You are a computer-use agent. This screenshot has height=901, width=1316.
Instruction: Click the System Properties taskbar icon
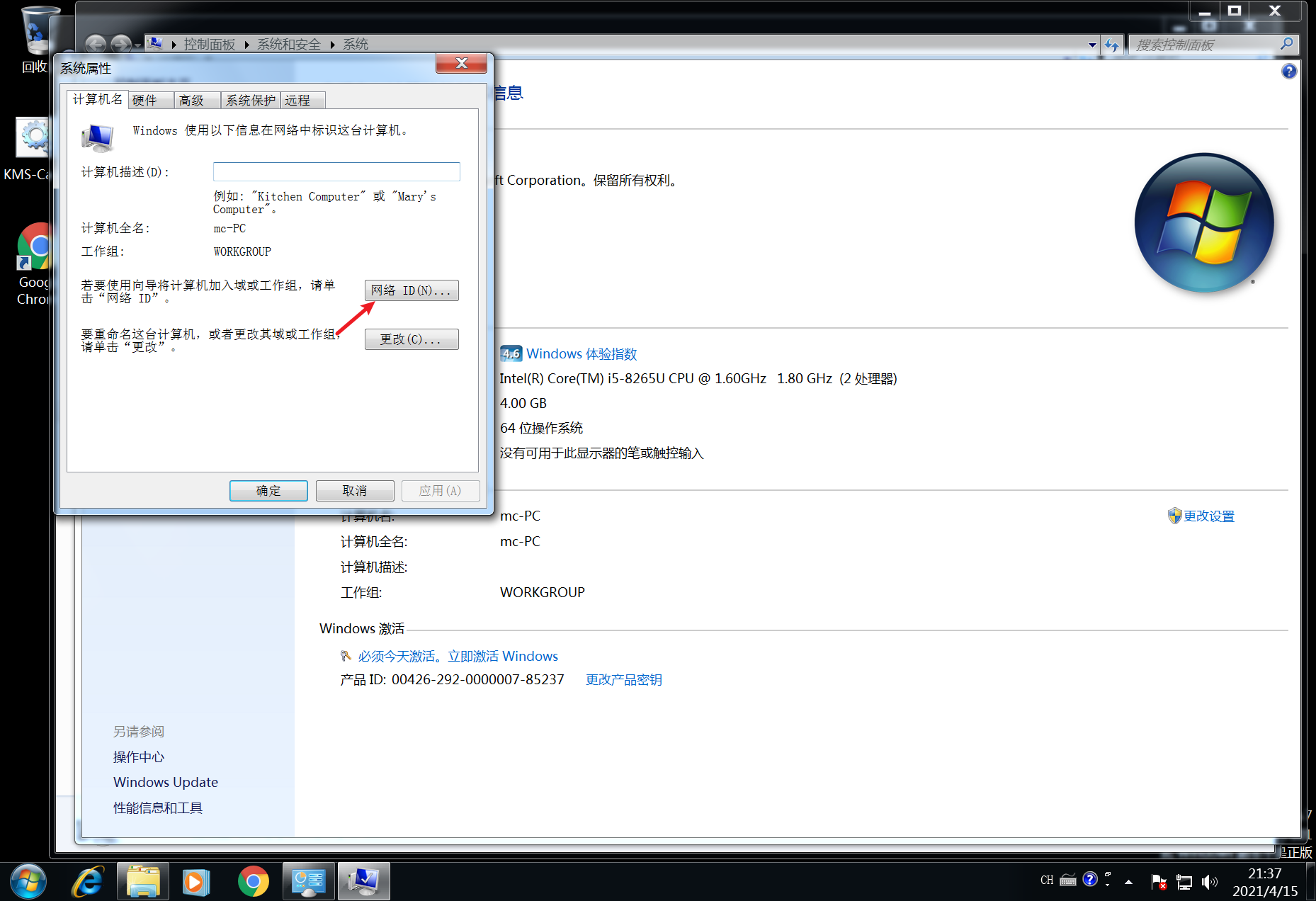pyautogui.click(x=364, y=882)
